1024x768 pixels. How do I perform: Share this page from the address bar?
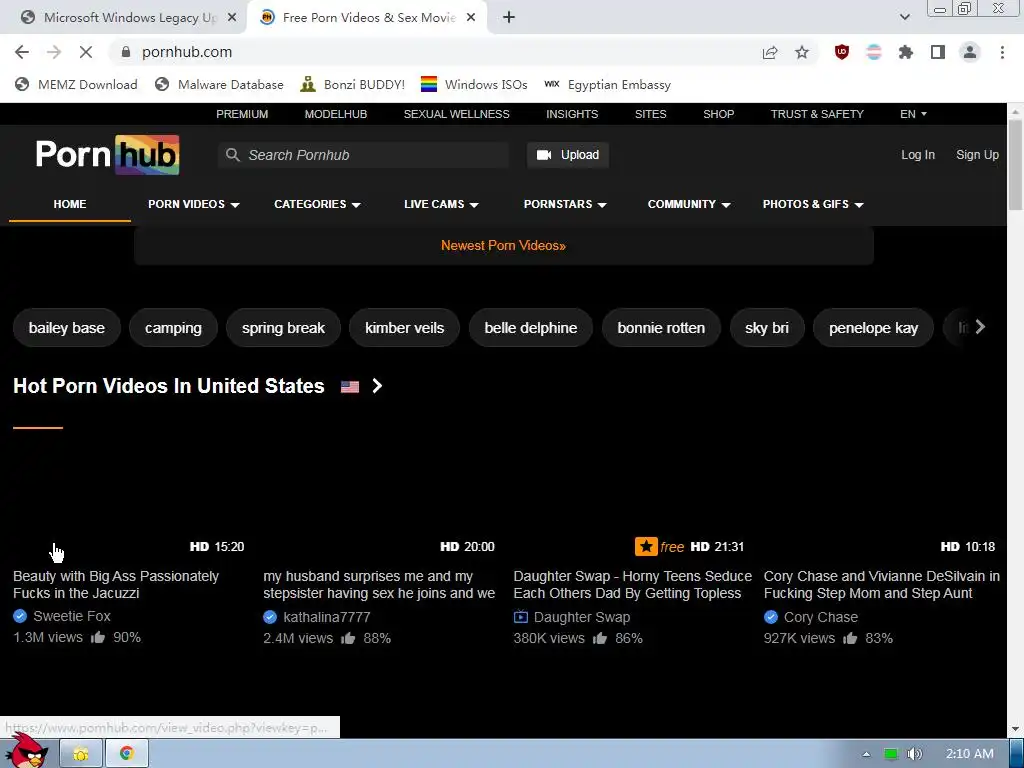point(770,52)
